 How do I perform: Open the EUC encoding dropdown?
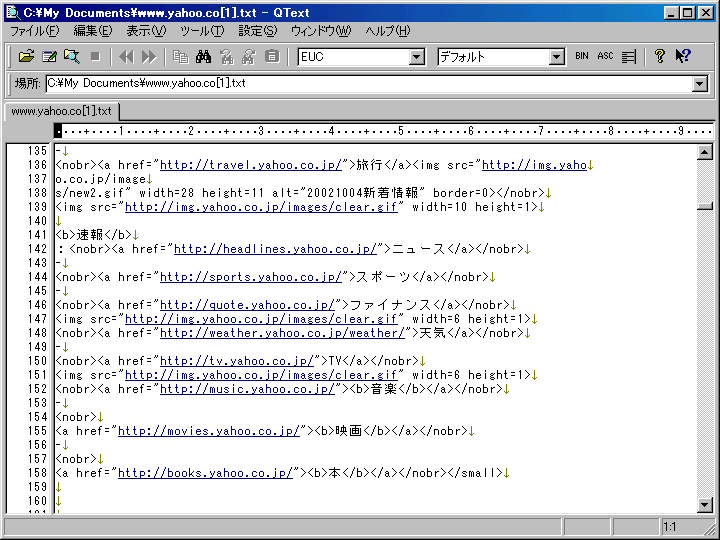[x=416, y=57]
